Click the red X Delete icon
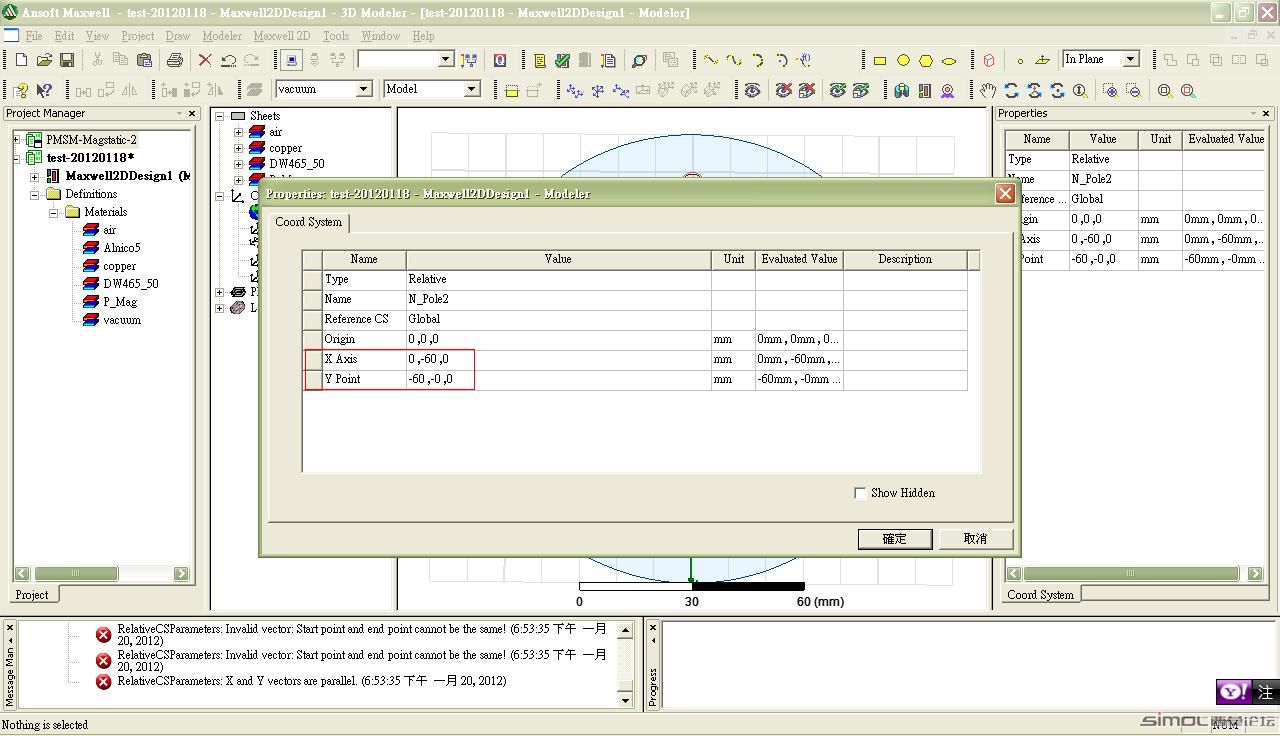The image size is (1284, 736). 205,60
